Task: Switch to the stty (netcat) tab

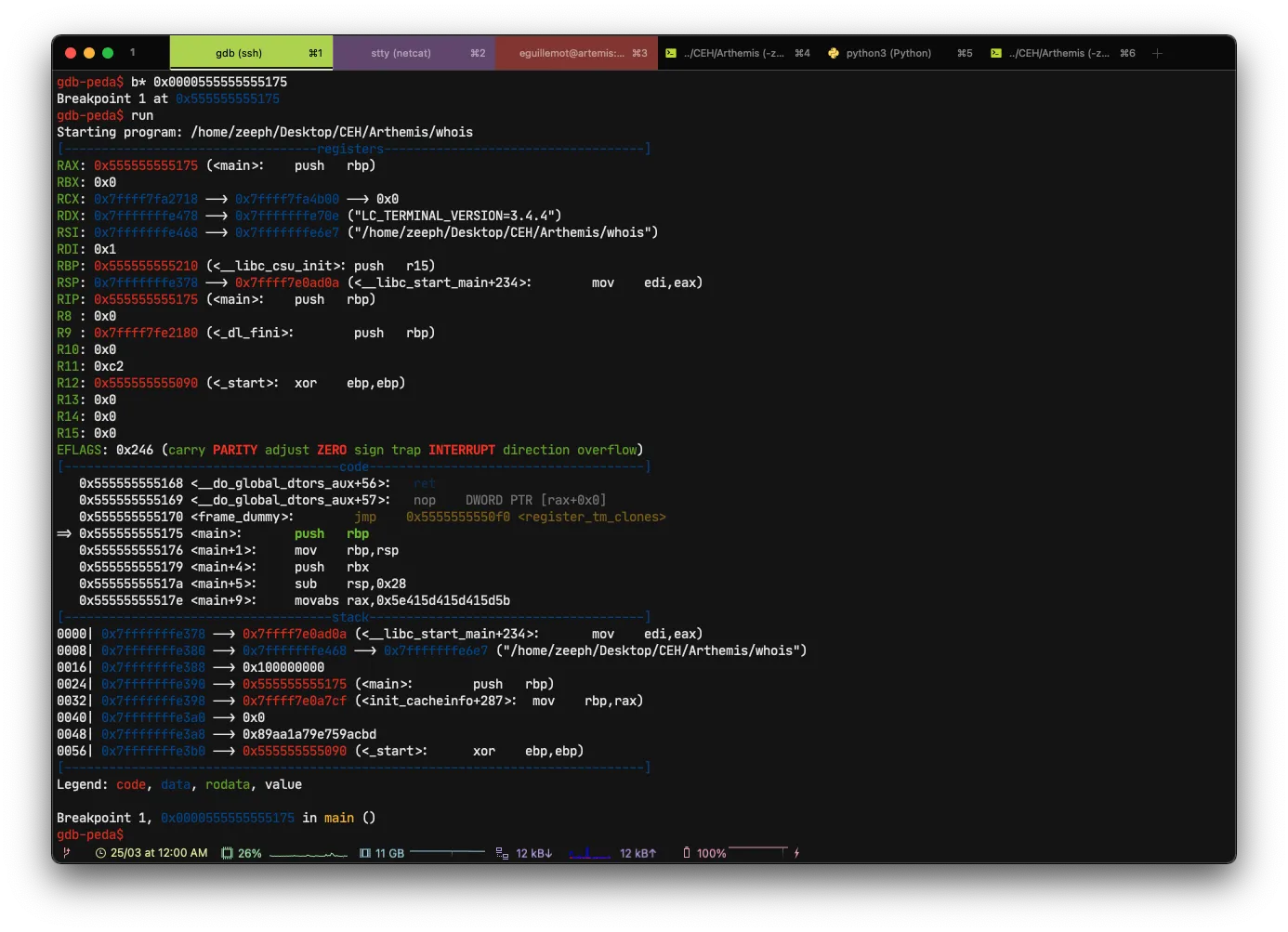Action: coord(401,53)
